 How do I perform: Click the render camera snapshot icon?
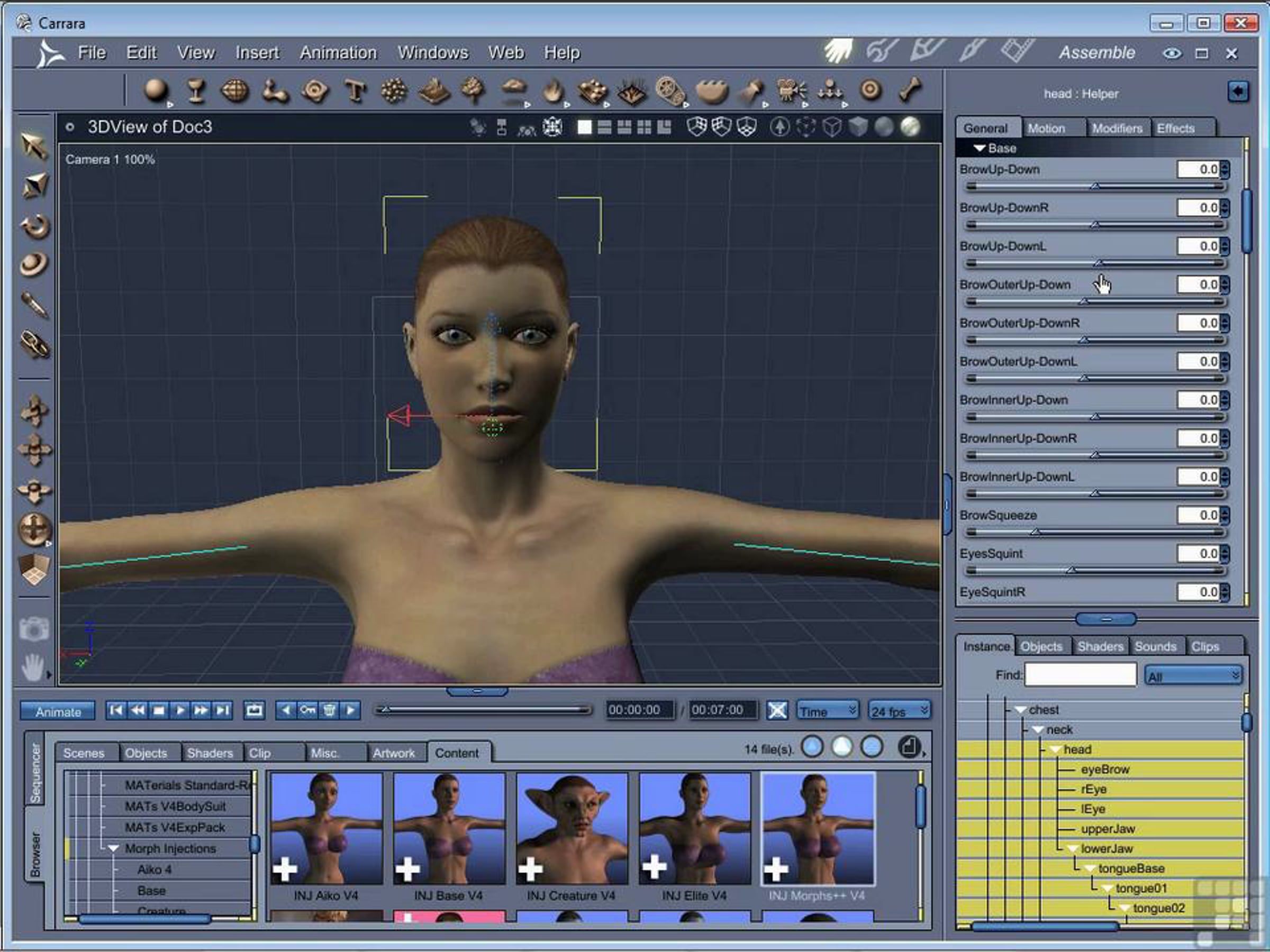click(33, 629)
